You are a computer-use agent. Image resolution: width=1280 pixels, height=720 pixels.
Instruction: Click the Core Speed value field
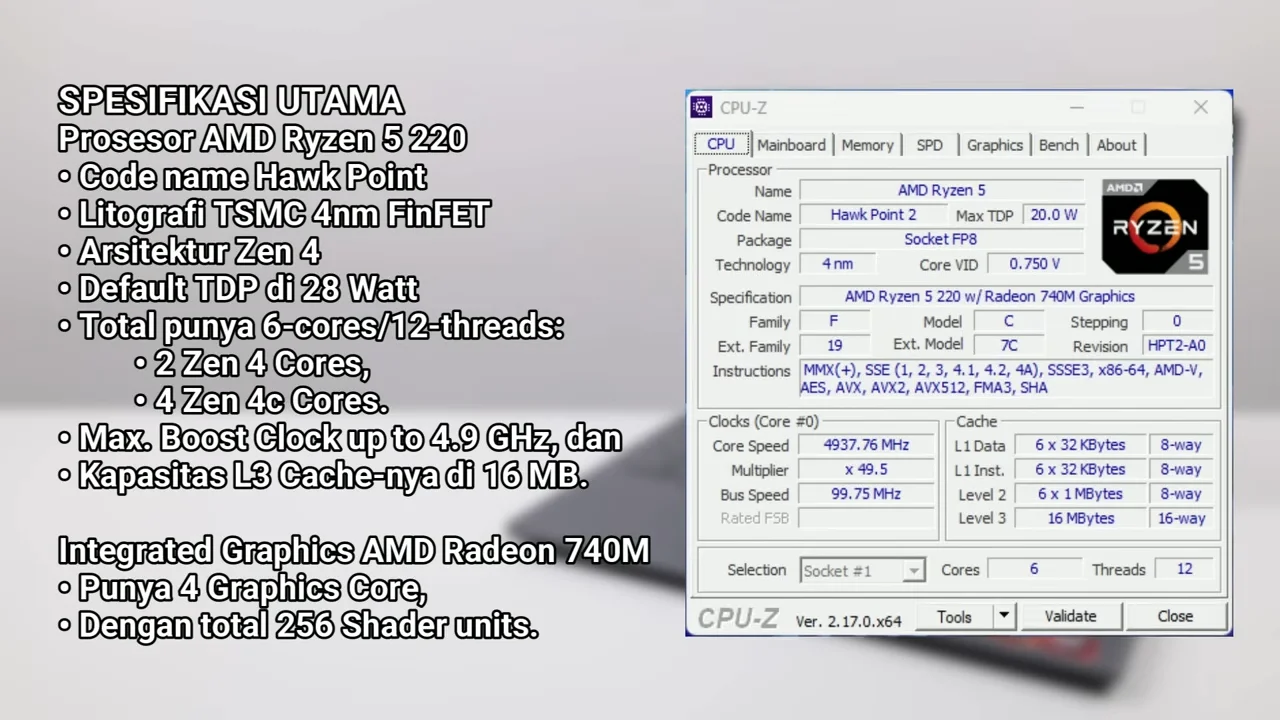866,445
